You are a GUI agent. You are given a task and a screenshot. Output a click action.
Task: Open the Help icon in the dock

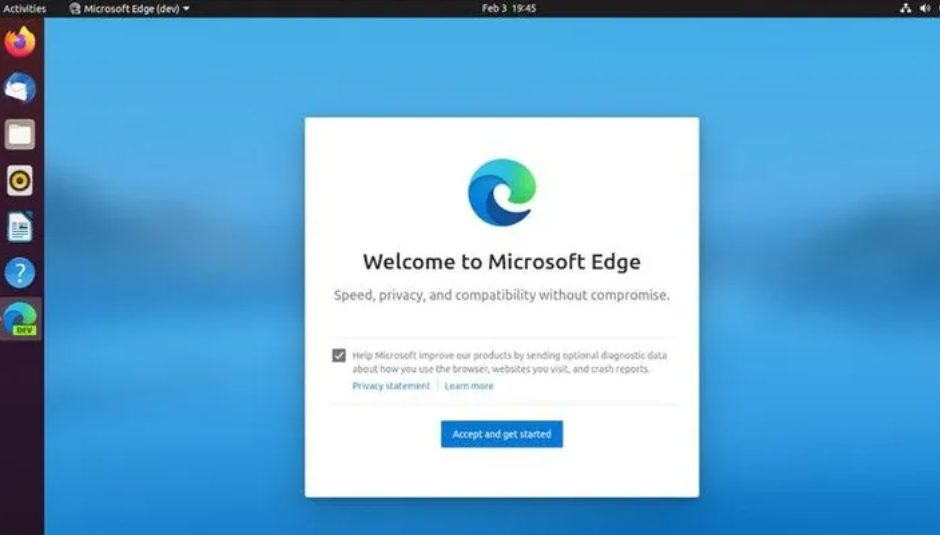click(20, 273)
